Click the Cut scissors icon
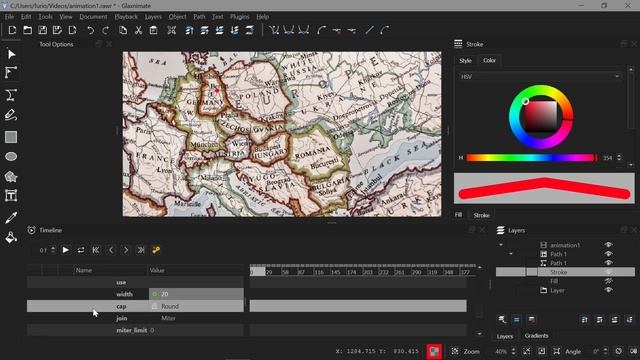The image size is (640, 360). pos(138,30)
